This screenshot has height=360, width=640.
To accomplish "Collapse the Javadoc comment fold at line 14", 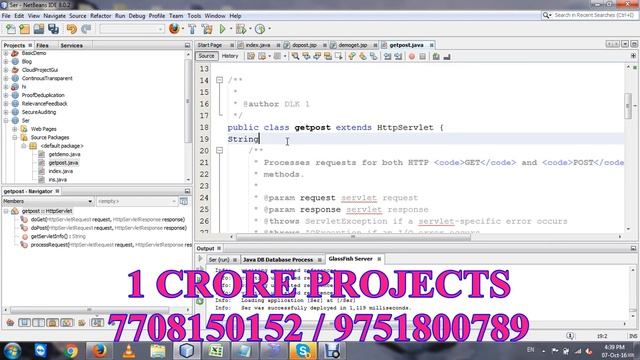I will [x=219, y=80].
